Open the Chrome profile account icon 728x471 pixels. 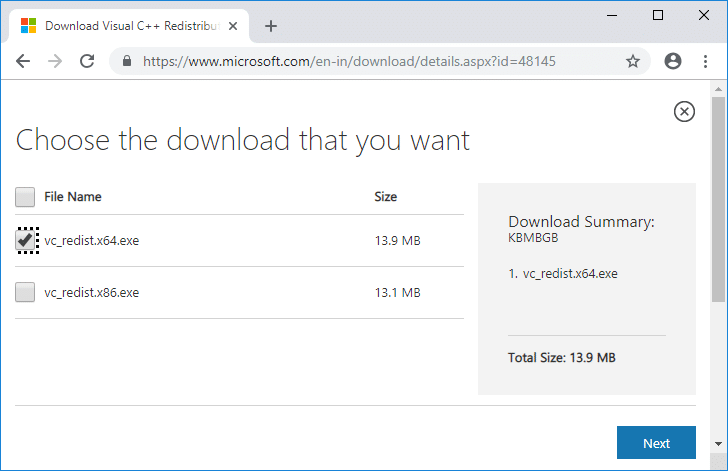click(673, 61)
